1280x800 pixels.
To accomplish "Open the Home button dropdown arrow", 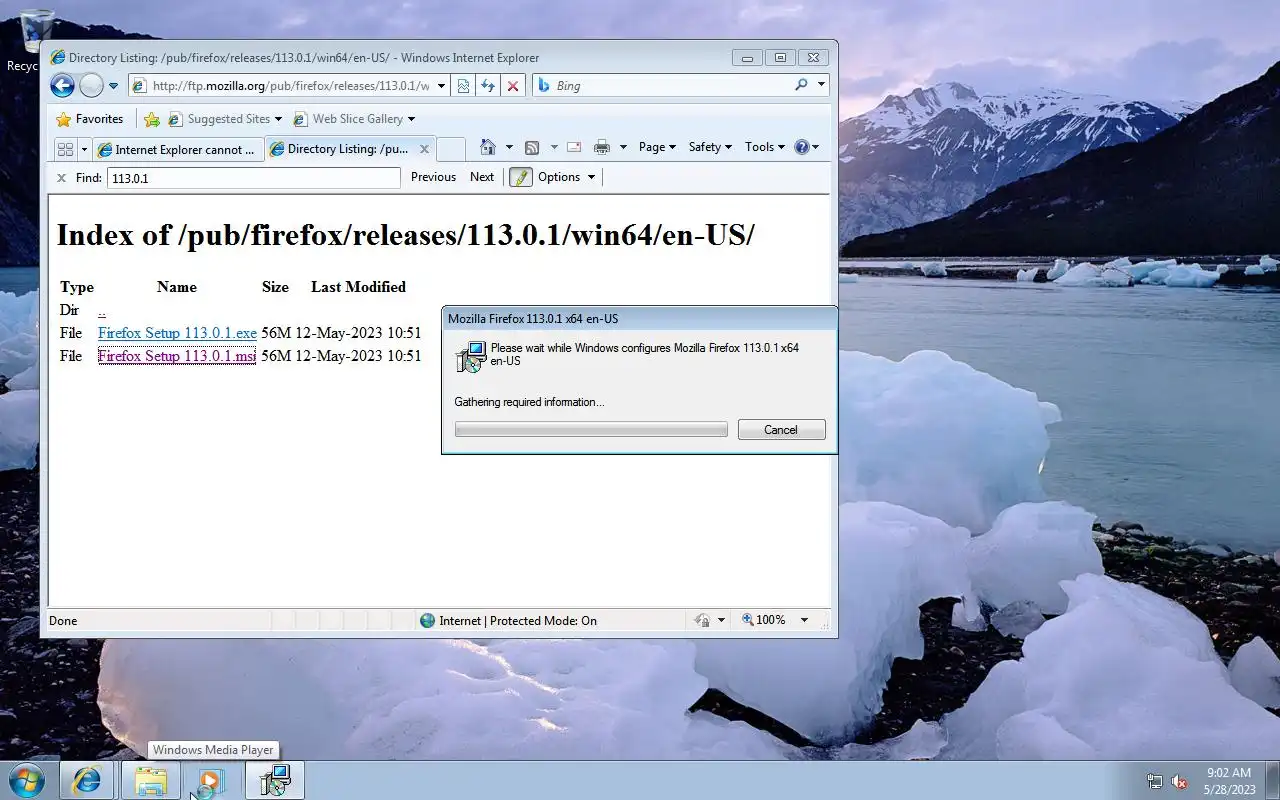I will coord(509,147).
